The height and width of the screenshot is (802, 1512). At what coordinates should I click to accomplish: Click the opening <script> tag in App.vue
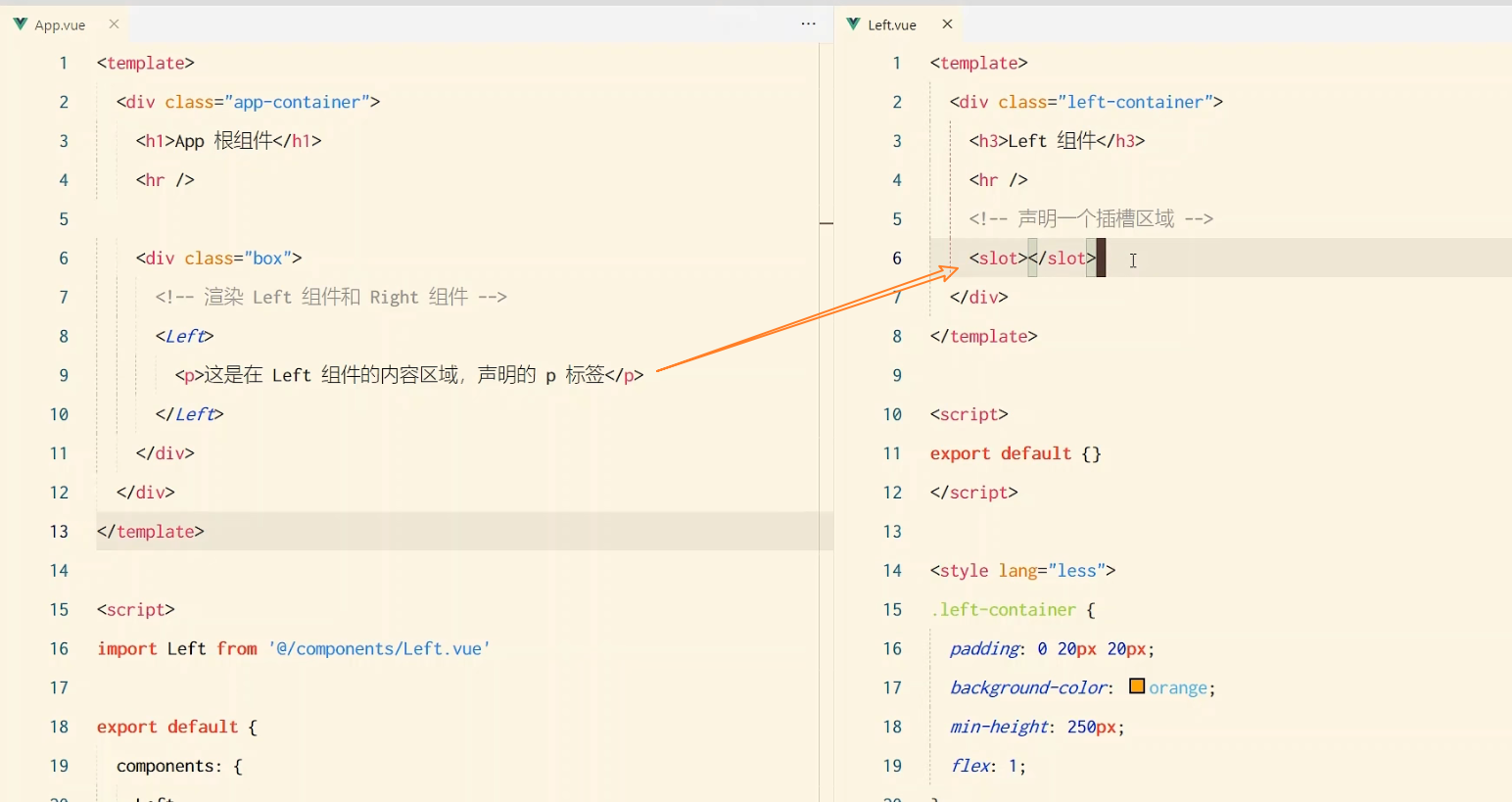[x=135, y=610]
